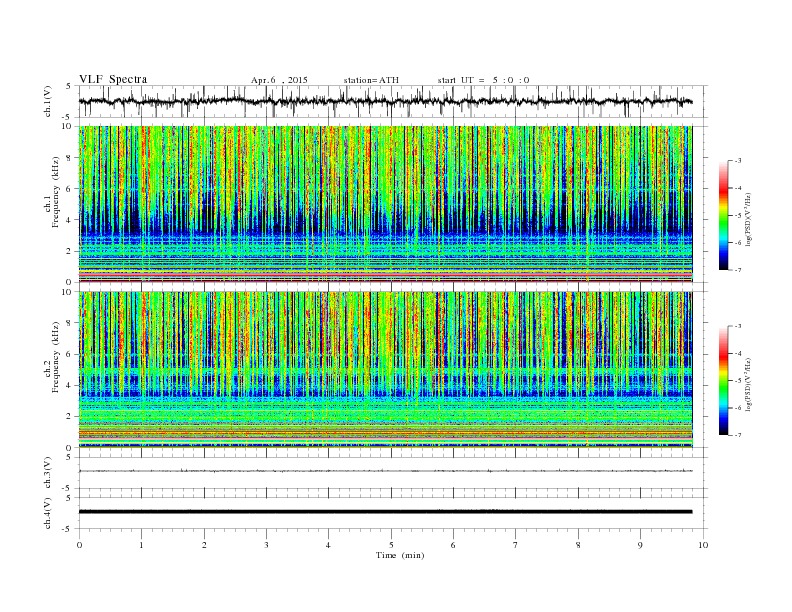Click time axis tick label "9"
Viewport: 792px width, 612px height.
coord(640,545)
